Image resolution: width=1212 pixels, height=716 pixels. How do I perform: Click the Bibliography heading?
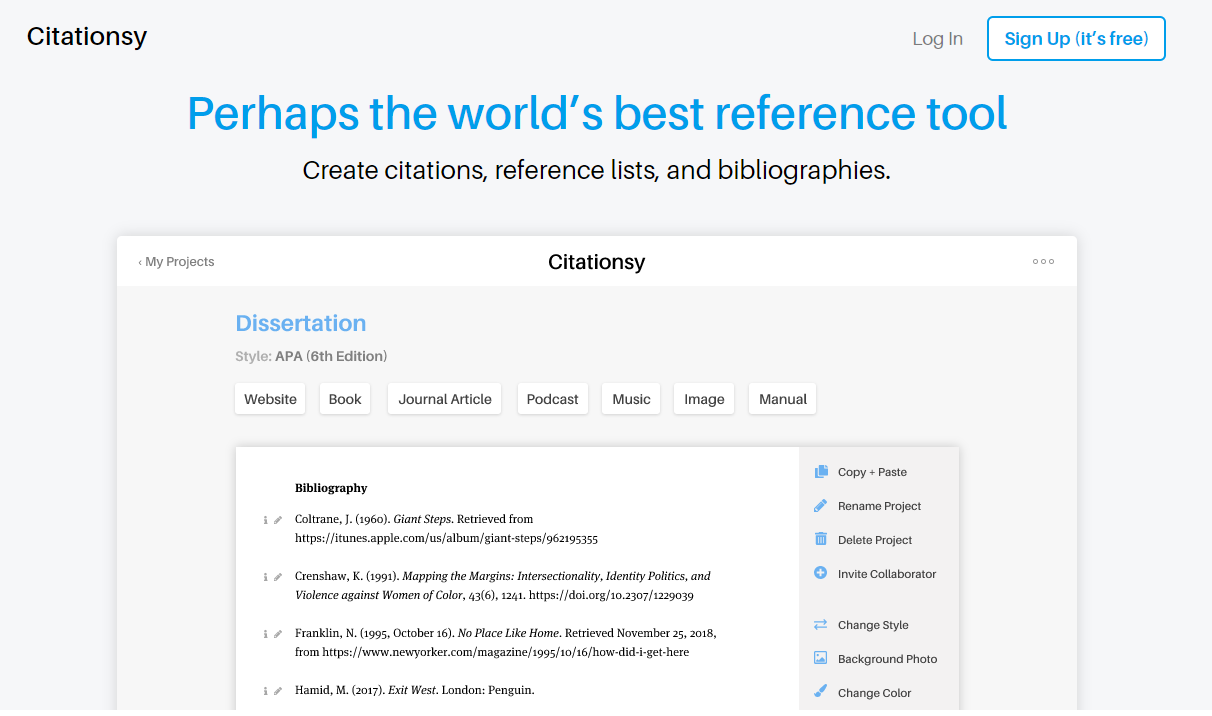point(331,488)
